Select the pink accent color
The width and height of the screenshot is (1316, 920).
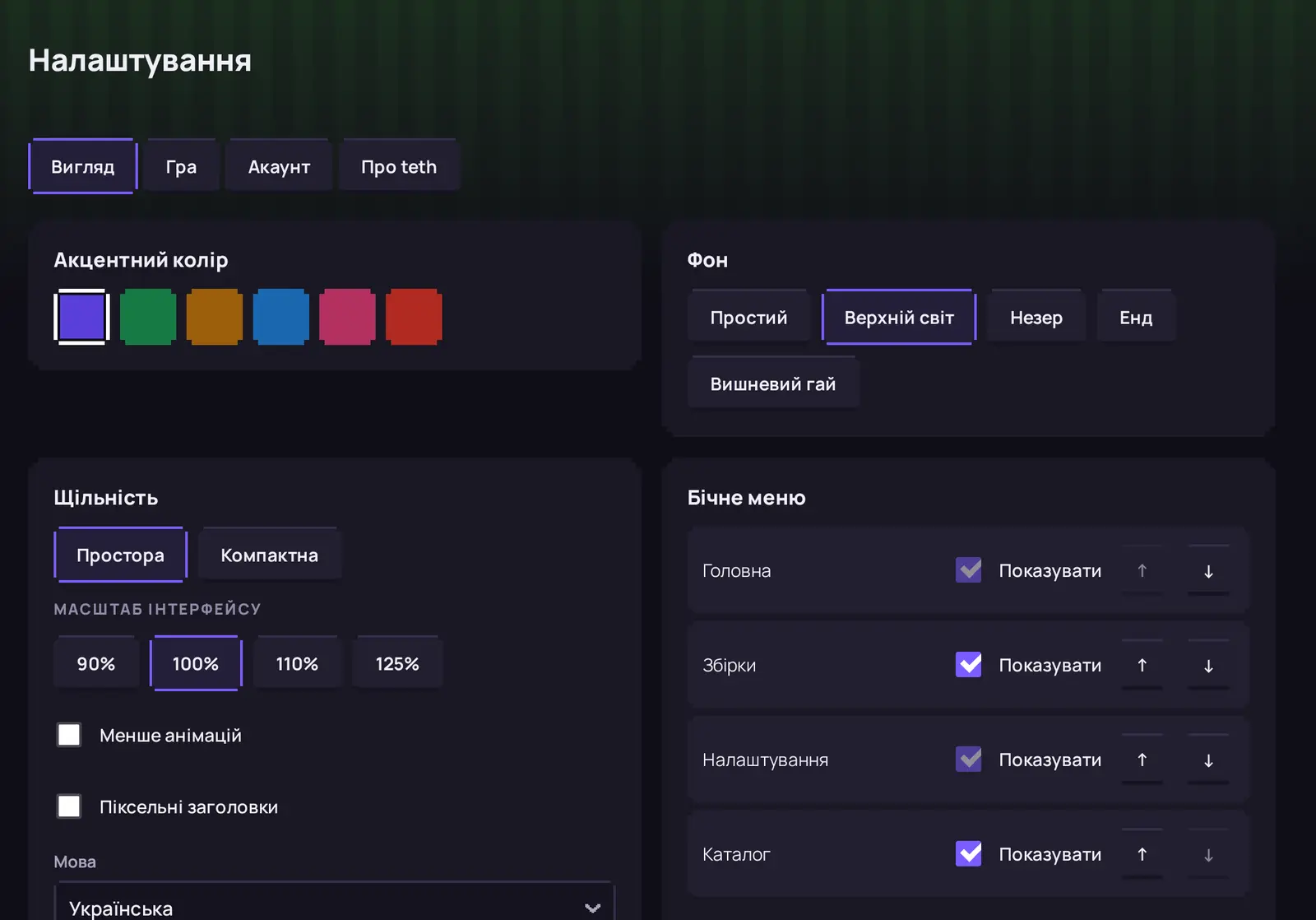coord(347,317)
